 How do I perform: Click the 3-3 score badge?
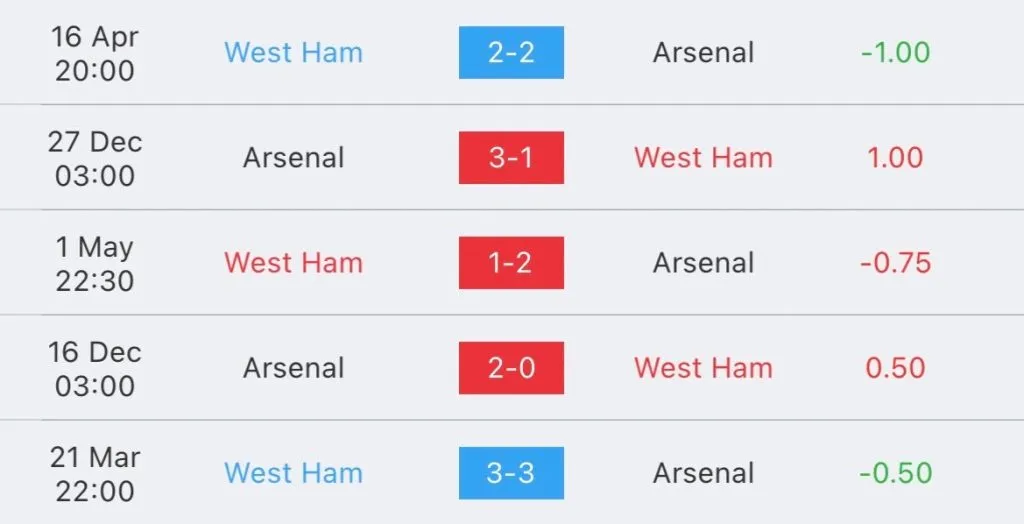click(x=511, y=473)
